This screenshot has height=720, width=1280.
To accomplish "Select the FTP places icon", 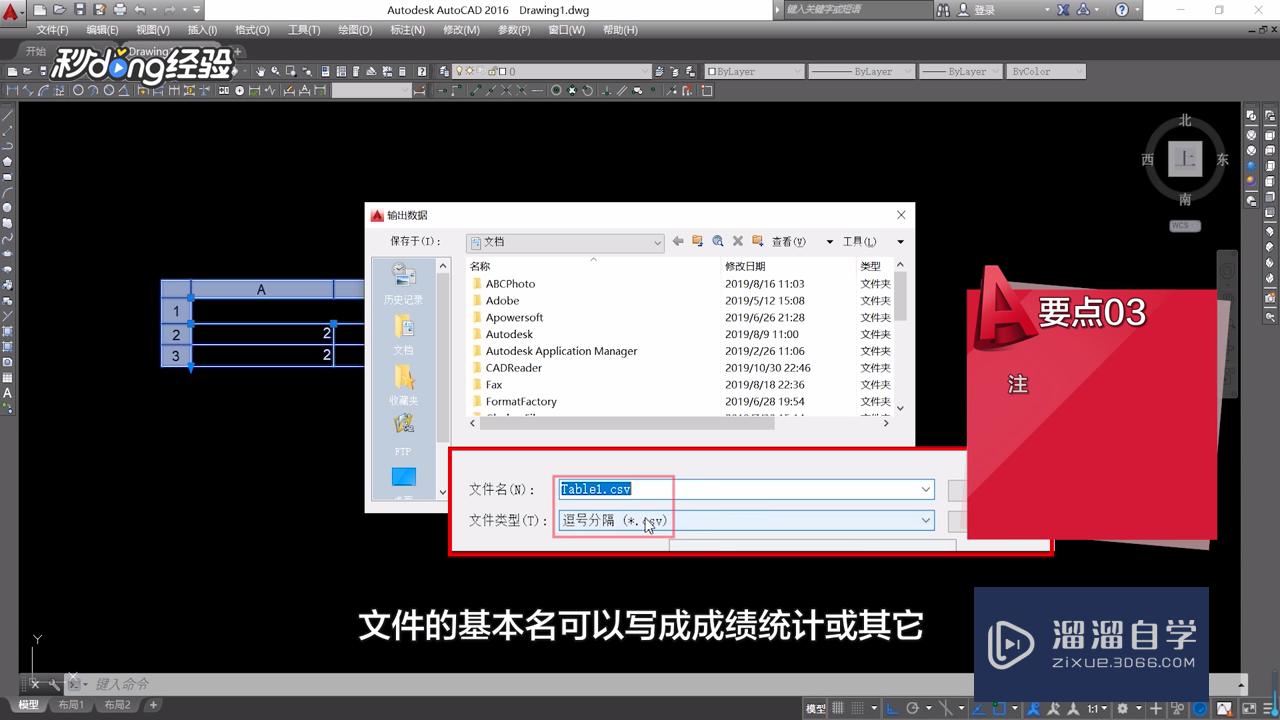I will (x=404, y=434).
